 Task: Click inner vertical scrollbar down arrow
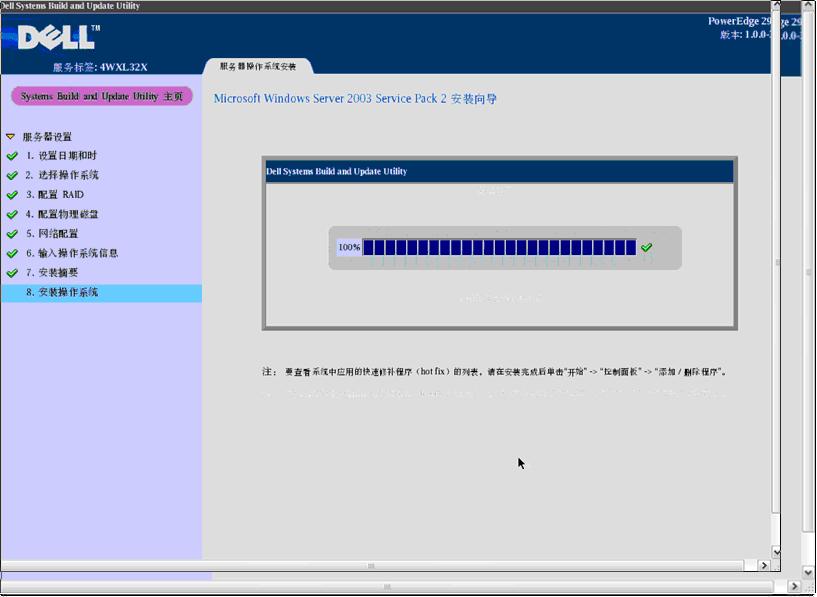tap(776, 552)
